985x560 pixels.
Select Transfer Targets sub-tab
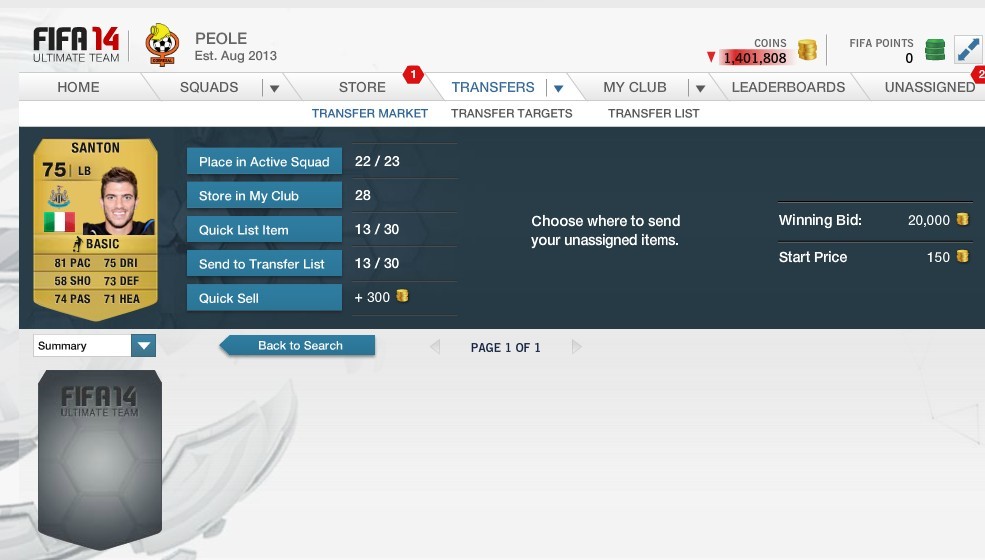coord(512,114)
